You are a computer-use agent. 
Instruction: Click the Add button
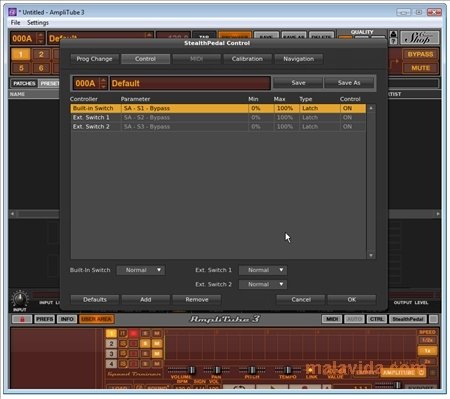tap(146, 299)
